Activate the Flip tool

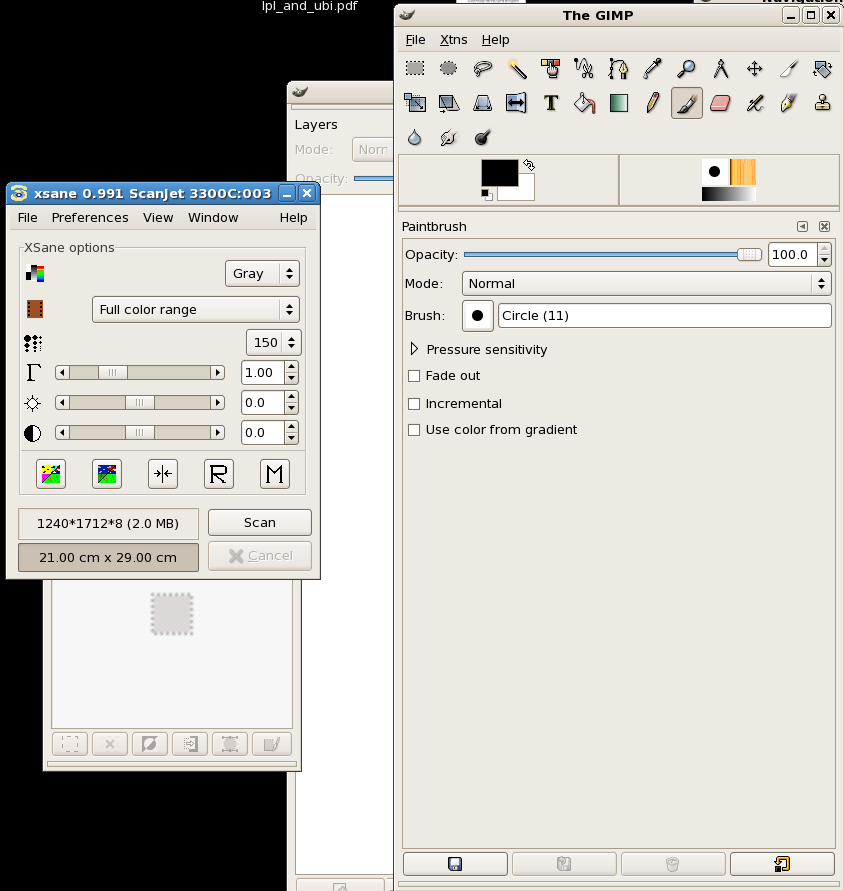(x=517, y=103)
